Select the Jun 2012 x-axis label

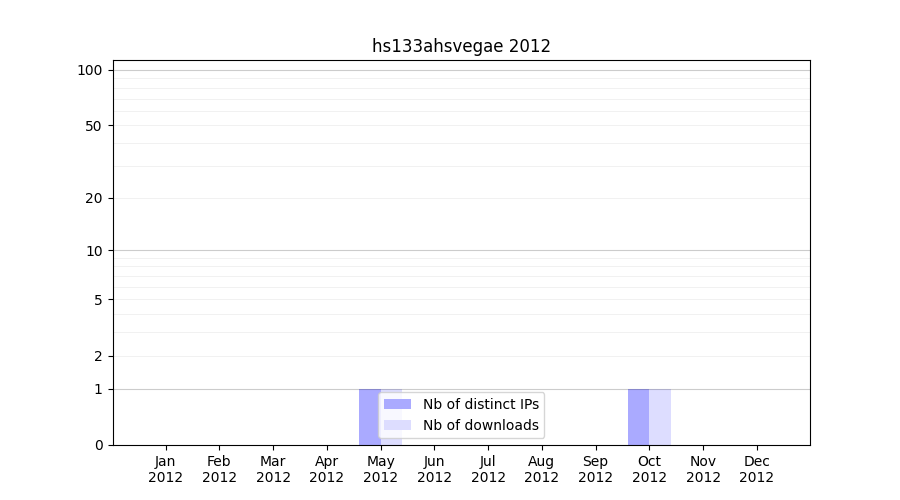pos(434,469)
